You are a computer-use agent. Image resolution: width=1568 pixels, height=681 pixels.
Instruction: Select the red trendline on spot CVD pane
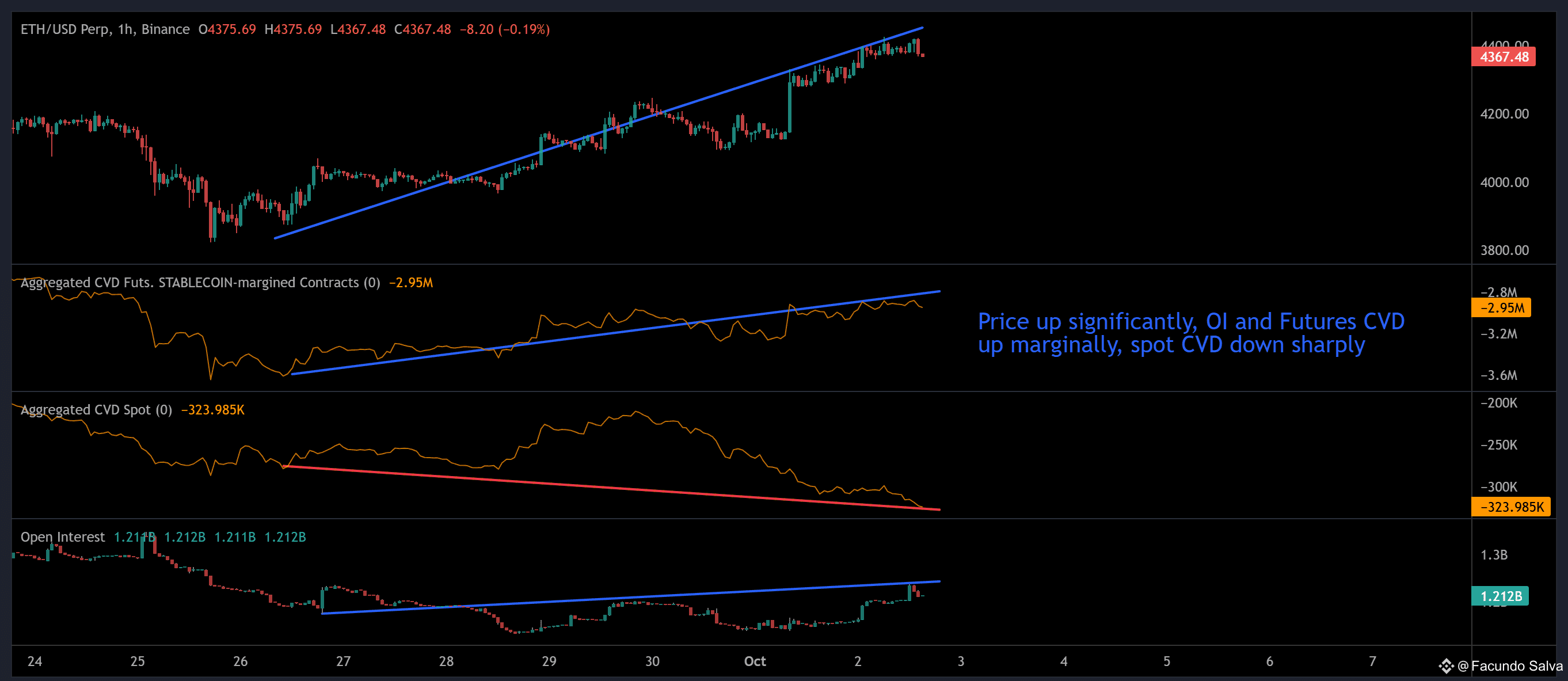[x=608, y=488]
